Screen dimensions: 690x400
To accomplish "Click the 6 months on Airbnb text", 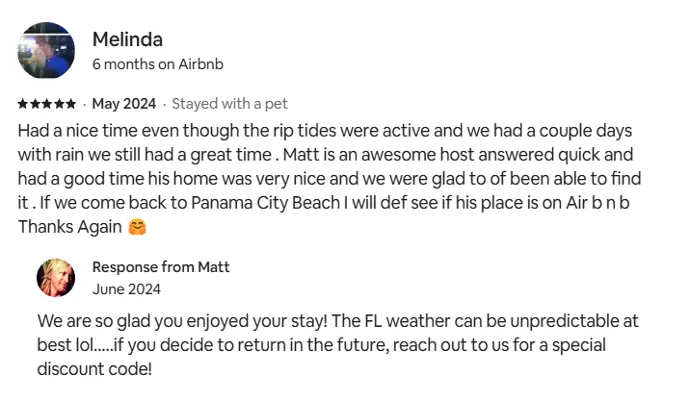I will (x=158, y=64).
